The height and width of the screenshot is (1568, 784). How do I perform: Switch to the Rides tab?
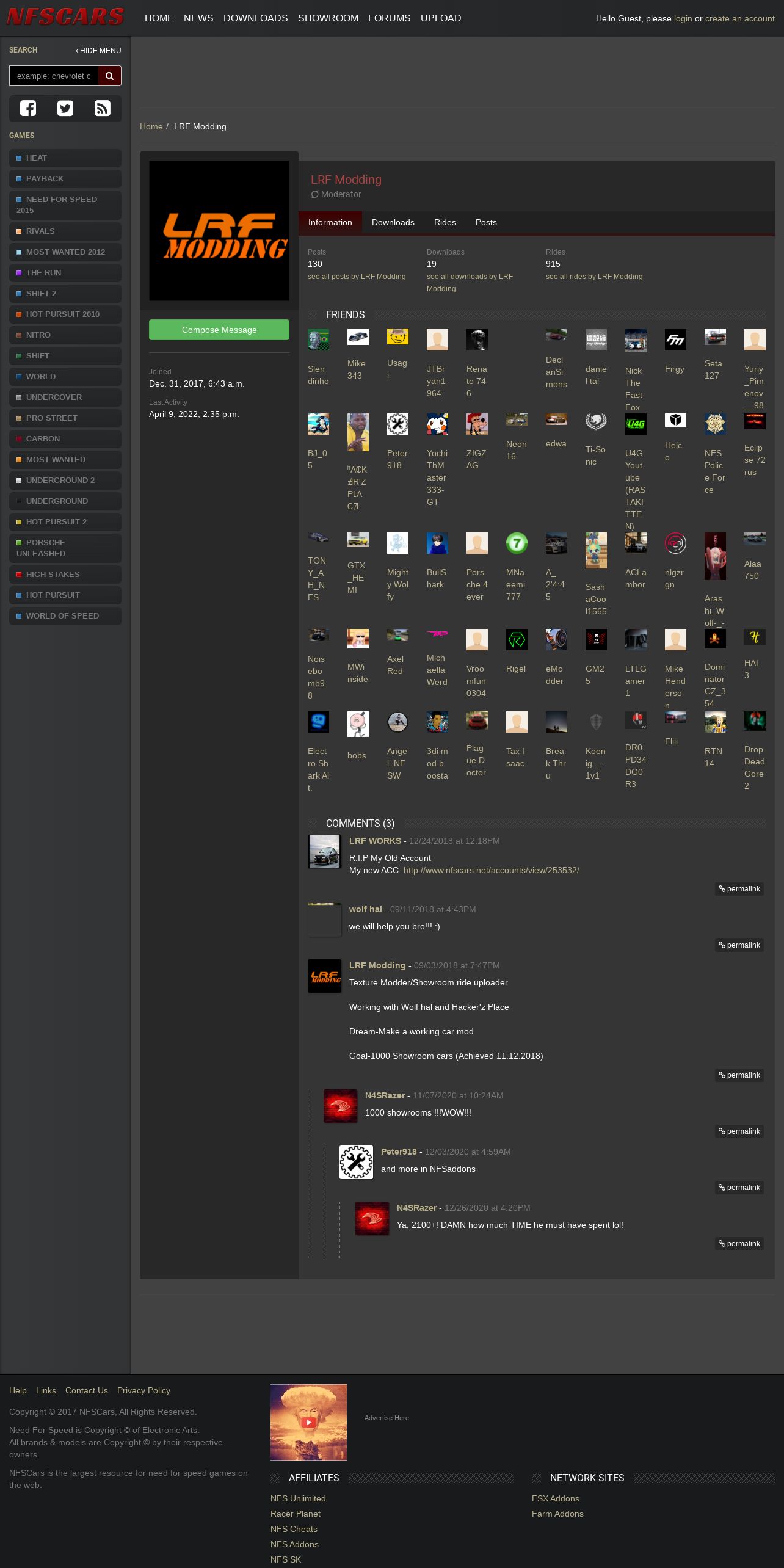pos(445,222)
